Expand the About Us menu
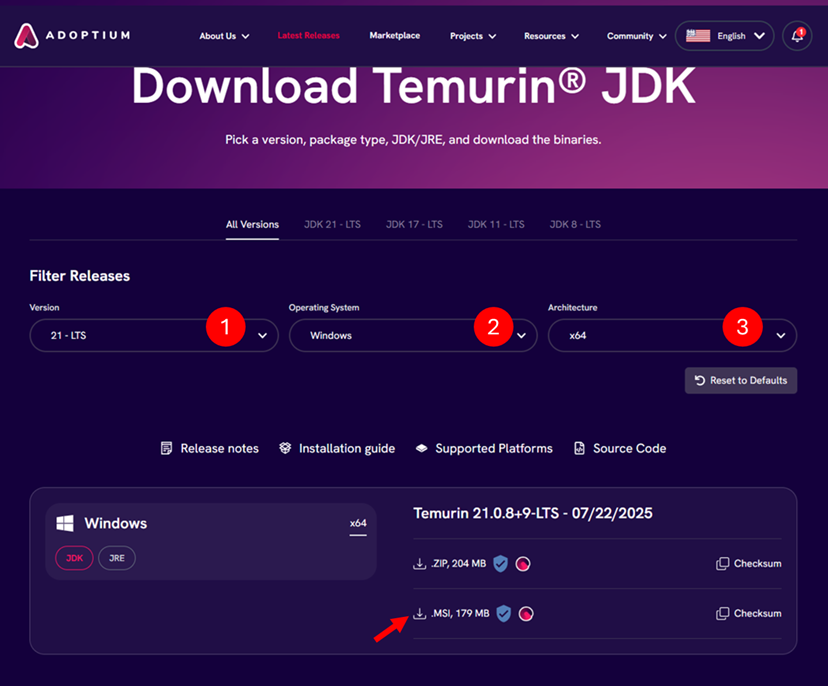Screen dimensions: 828x686 coord(224,36)
